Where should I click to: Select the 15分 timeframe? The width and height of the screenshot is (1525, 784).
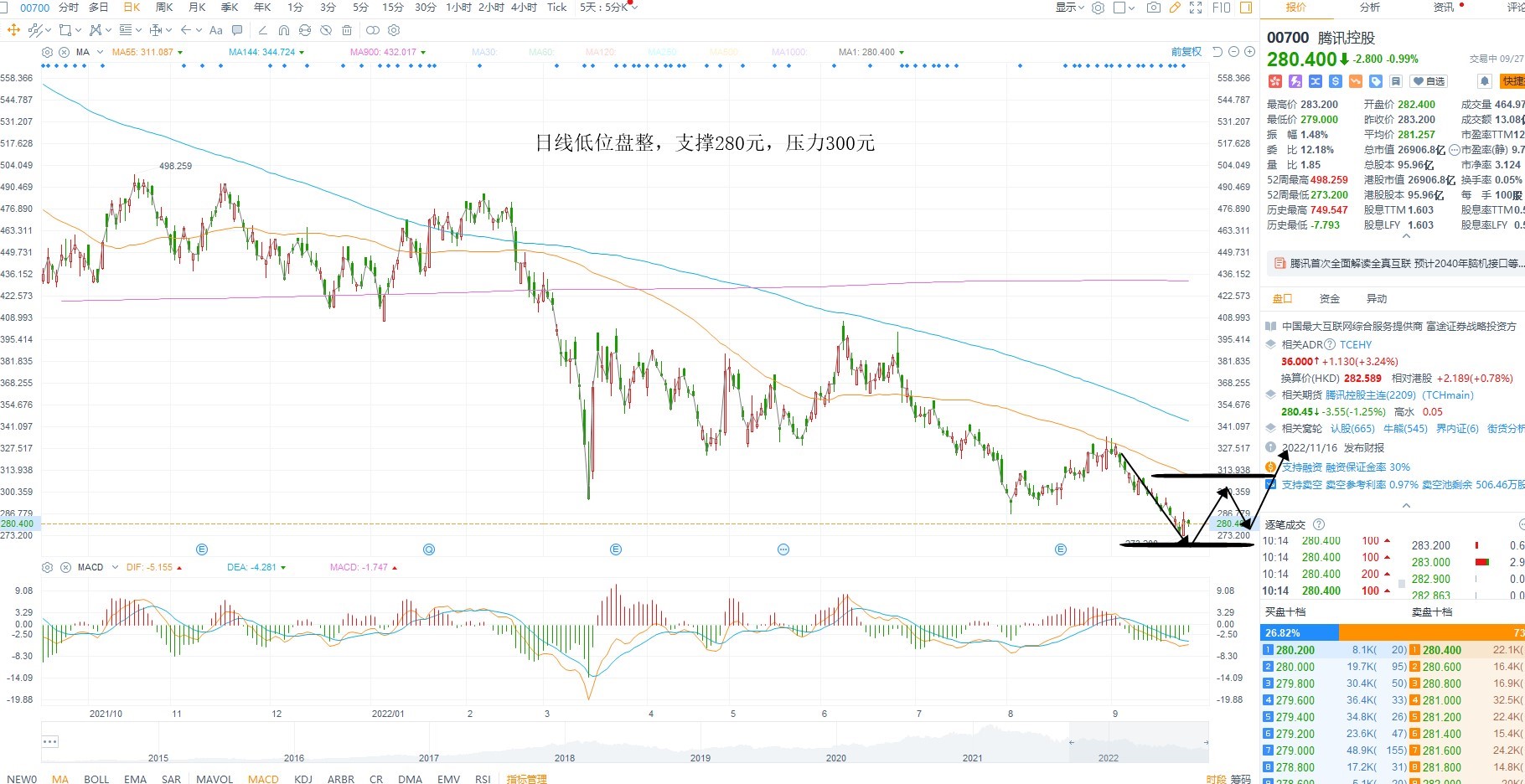pos(393,8)
